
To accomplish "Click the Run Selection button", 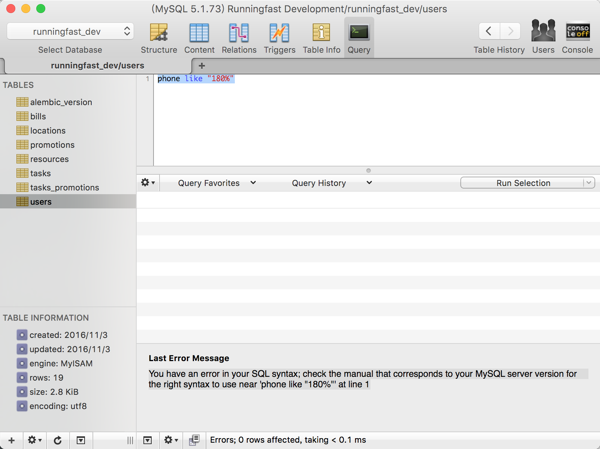I will [x=523, y=183].
